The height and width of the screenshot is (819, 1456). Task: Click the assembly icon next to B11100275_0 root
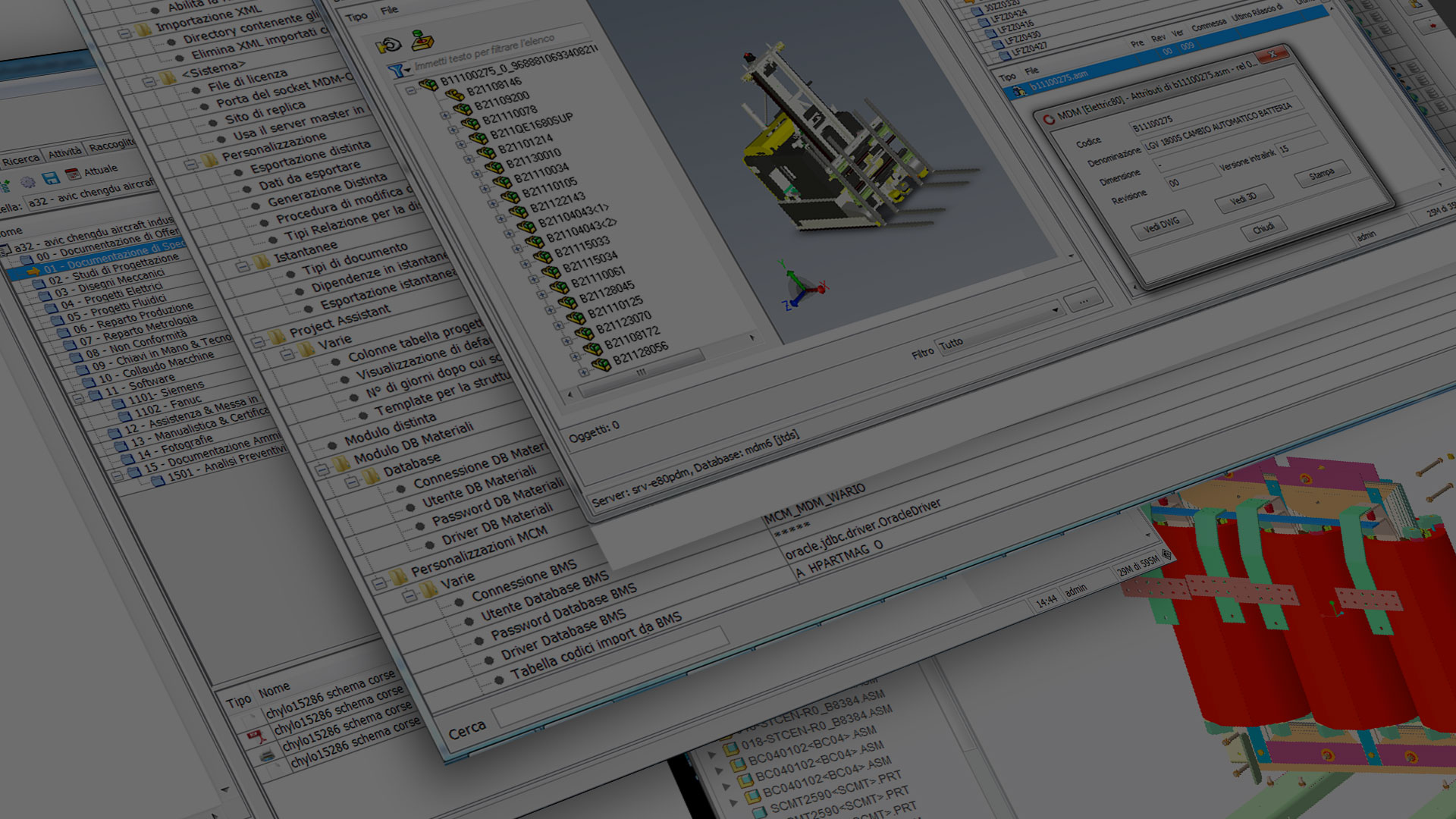tap(428, 85)
